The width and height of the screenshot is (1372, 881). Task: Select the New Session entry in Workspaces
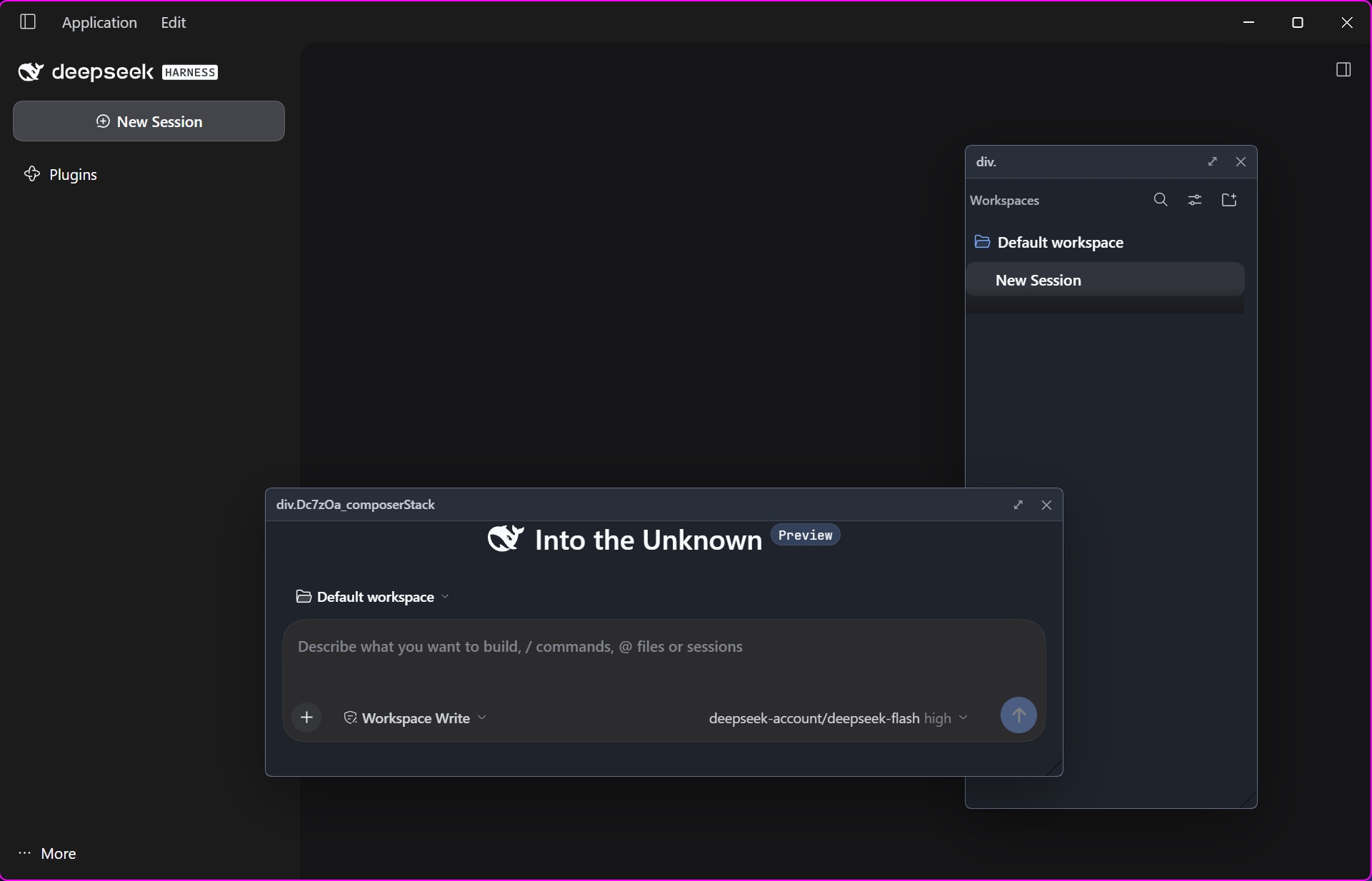coord(1105,280)
